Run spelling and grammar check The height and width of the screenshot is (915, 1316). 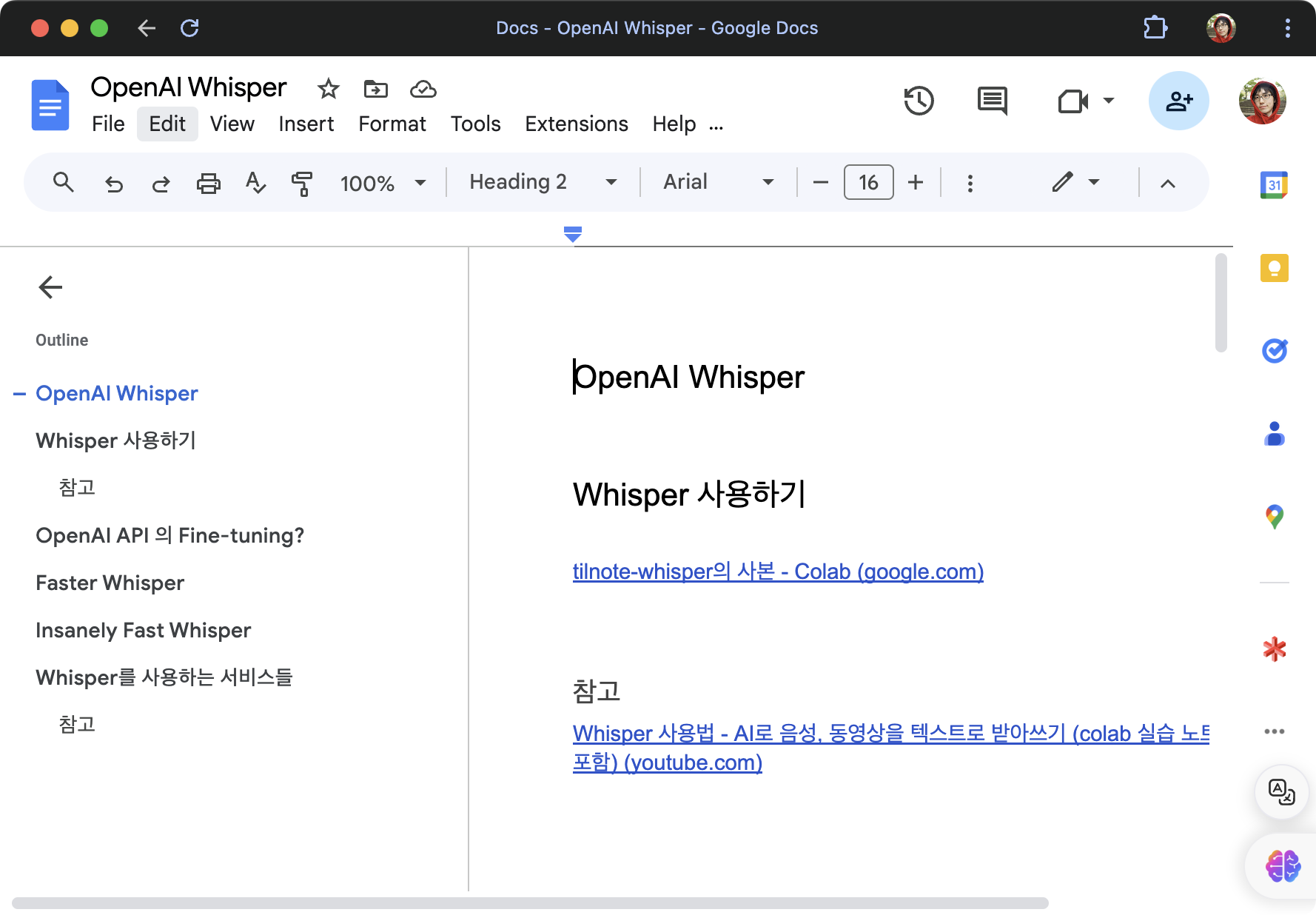pyautogui.click(x=255, y=182)
